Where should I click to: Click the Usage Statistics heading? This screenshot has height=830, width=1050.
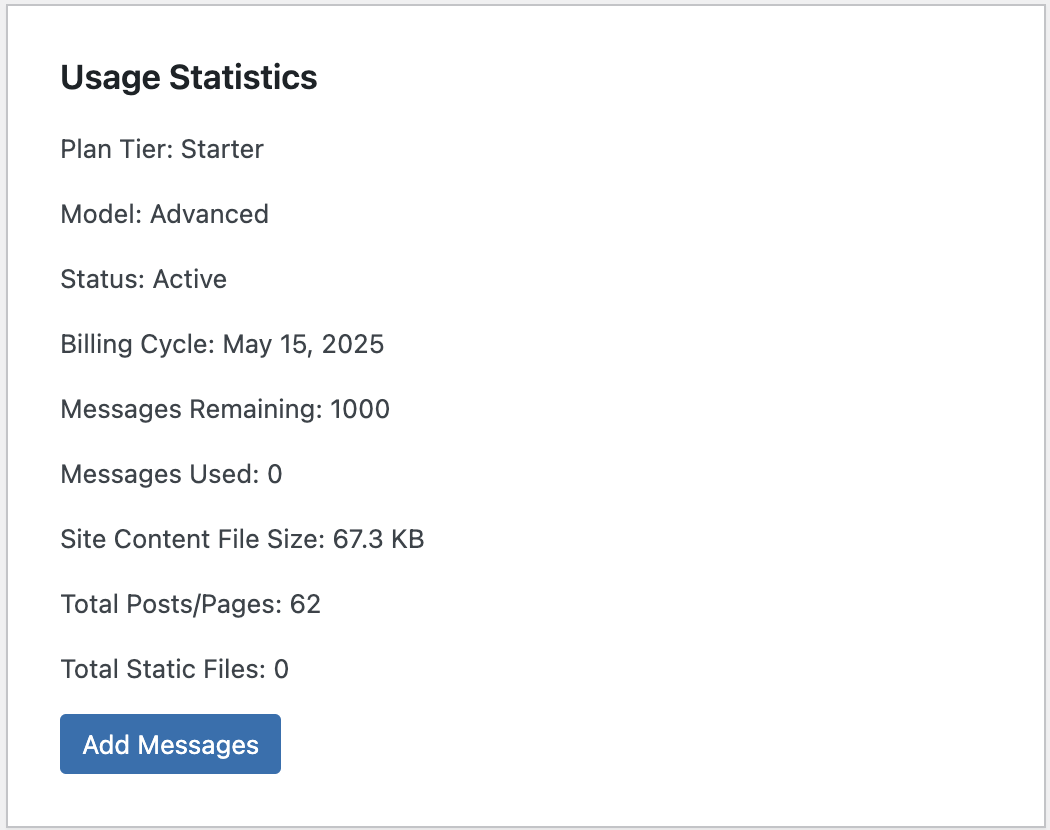[189, 78]
